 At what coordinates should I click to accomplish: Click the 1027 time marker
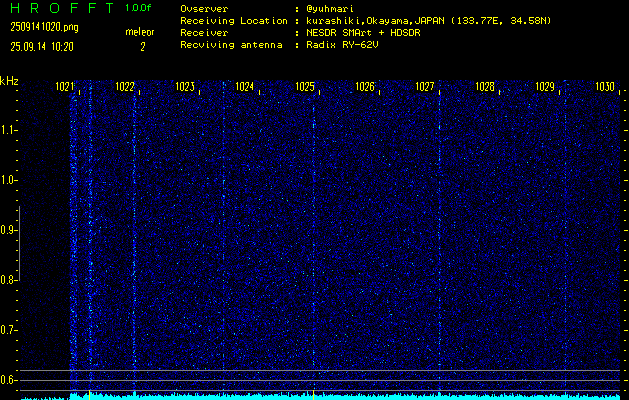424,87
